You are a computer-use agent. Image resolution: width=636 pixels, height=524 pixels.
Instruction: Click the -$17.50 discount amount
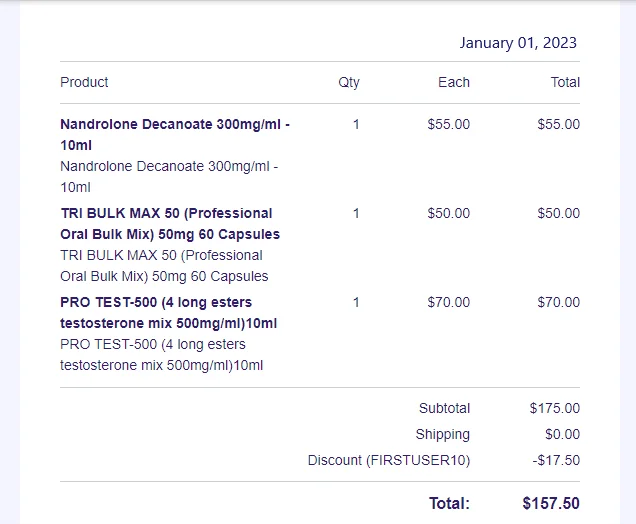[x=556, y=460]
